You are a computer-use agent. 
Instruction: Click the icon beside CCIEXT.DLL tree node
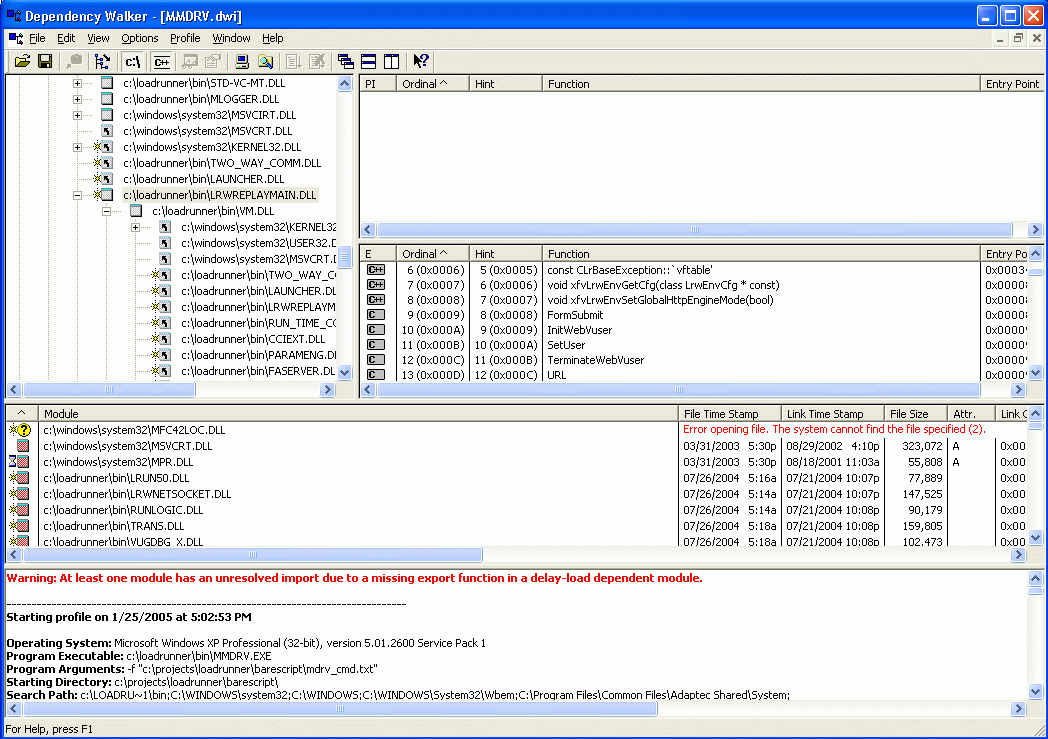point(161,339)
